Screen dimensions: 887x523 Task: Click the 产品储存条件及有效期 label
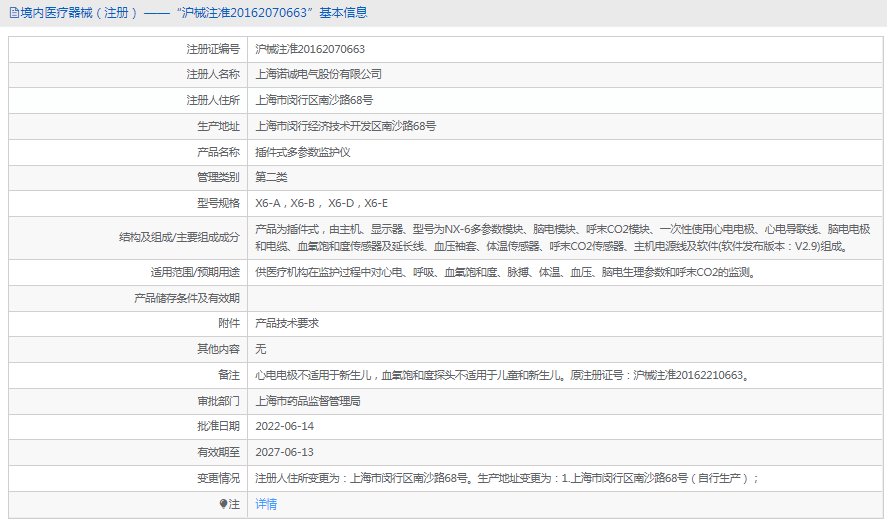187,298
